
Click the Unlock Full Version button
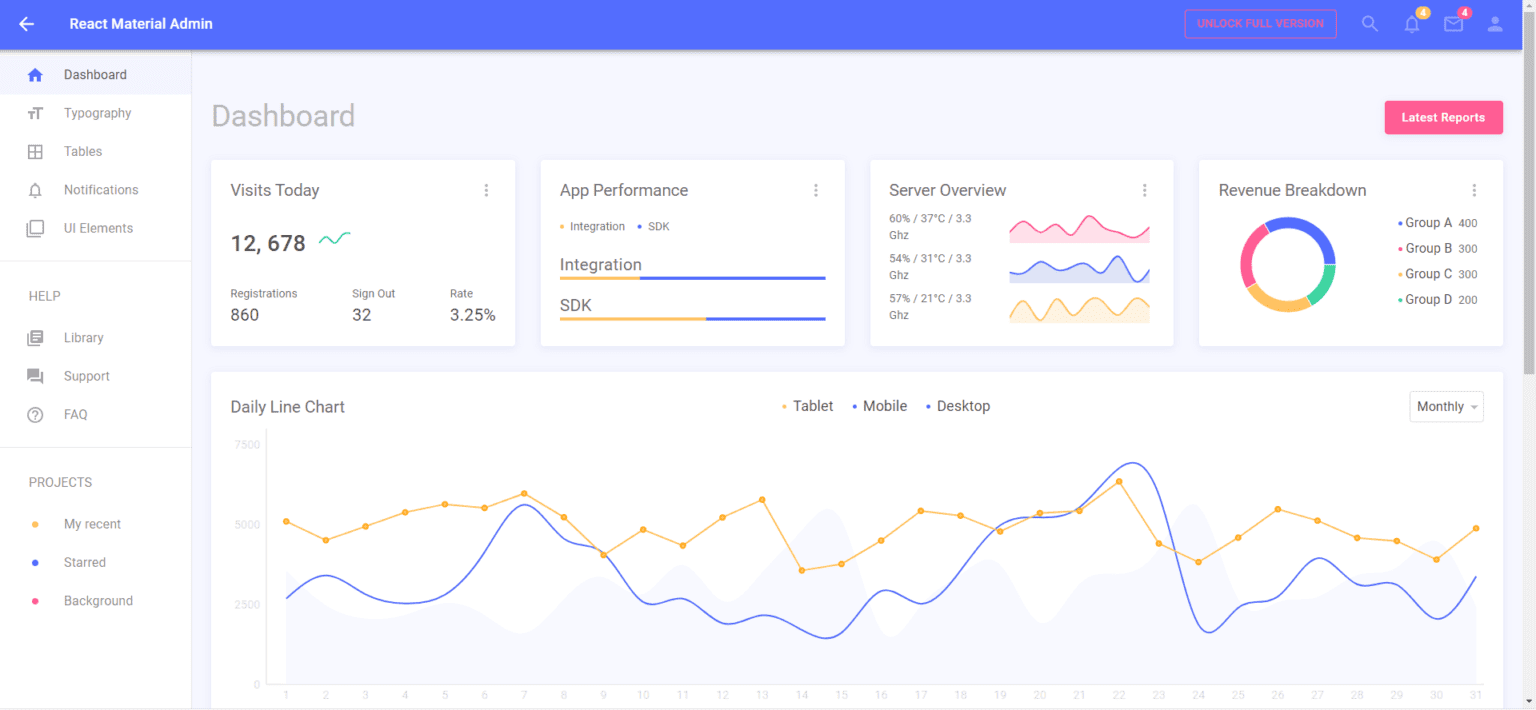(1260, 23)
